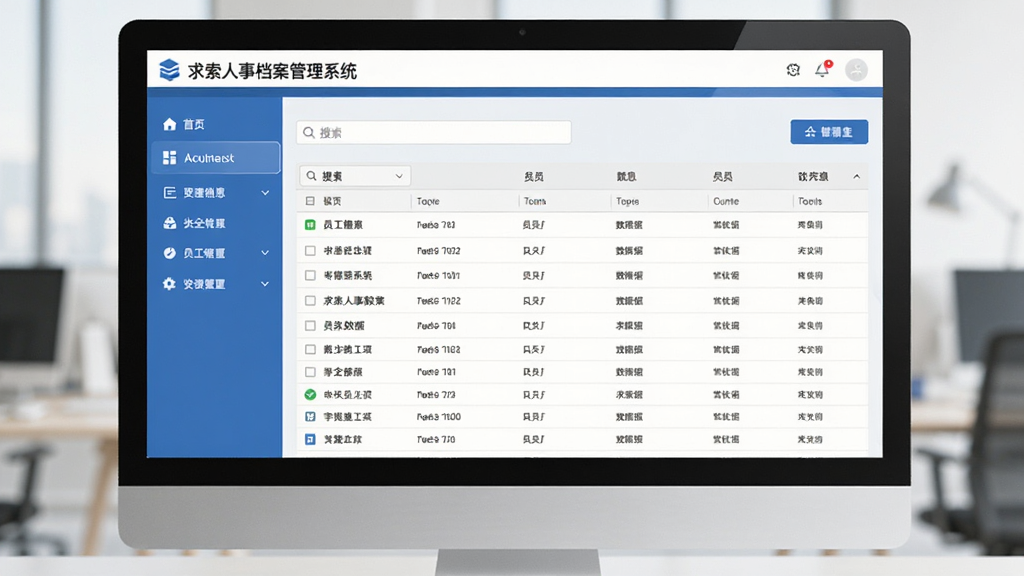Click the icon inside the blue top-right button
This screenshot has width=1024, height=576.
(x=810, y=132)
